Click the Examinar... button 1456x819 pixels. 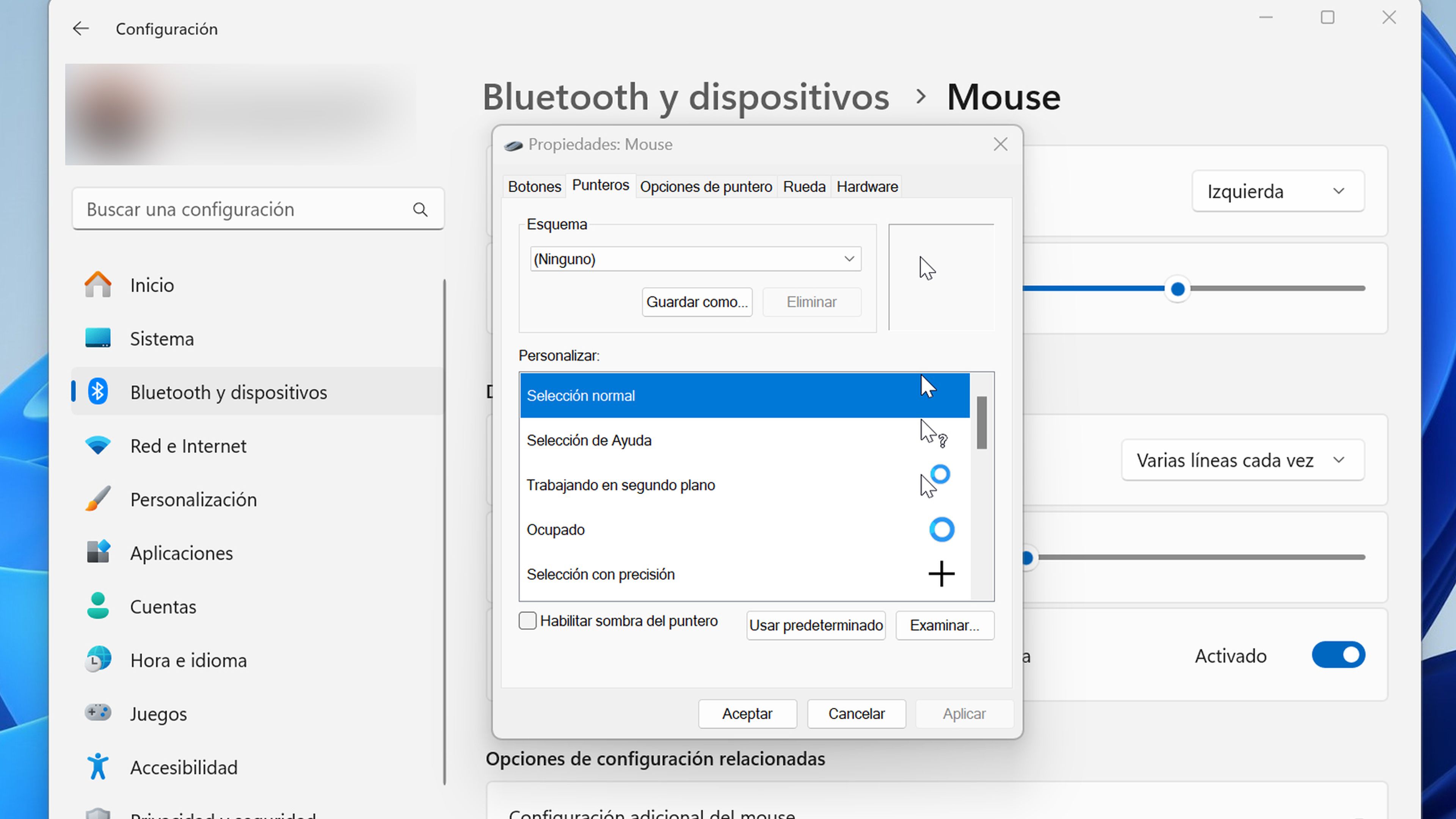pos(945,625)
